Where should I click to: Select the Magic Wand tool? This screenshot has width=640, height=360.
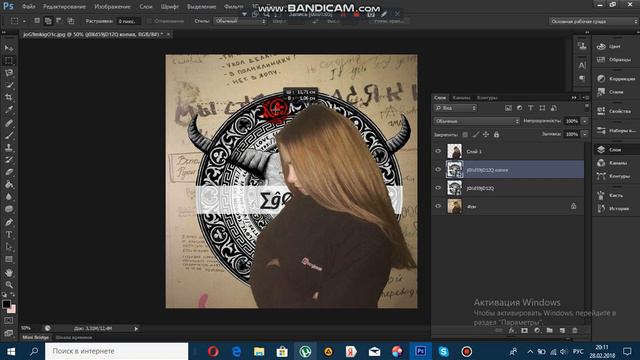pos(9,85)
